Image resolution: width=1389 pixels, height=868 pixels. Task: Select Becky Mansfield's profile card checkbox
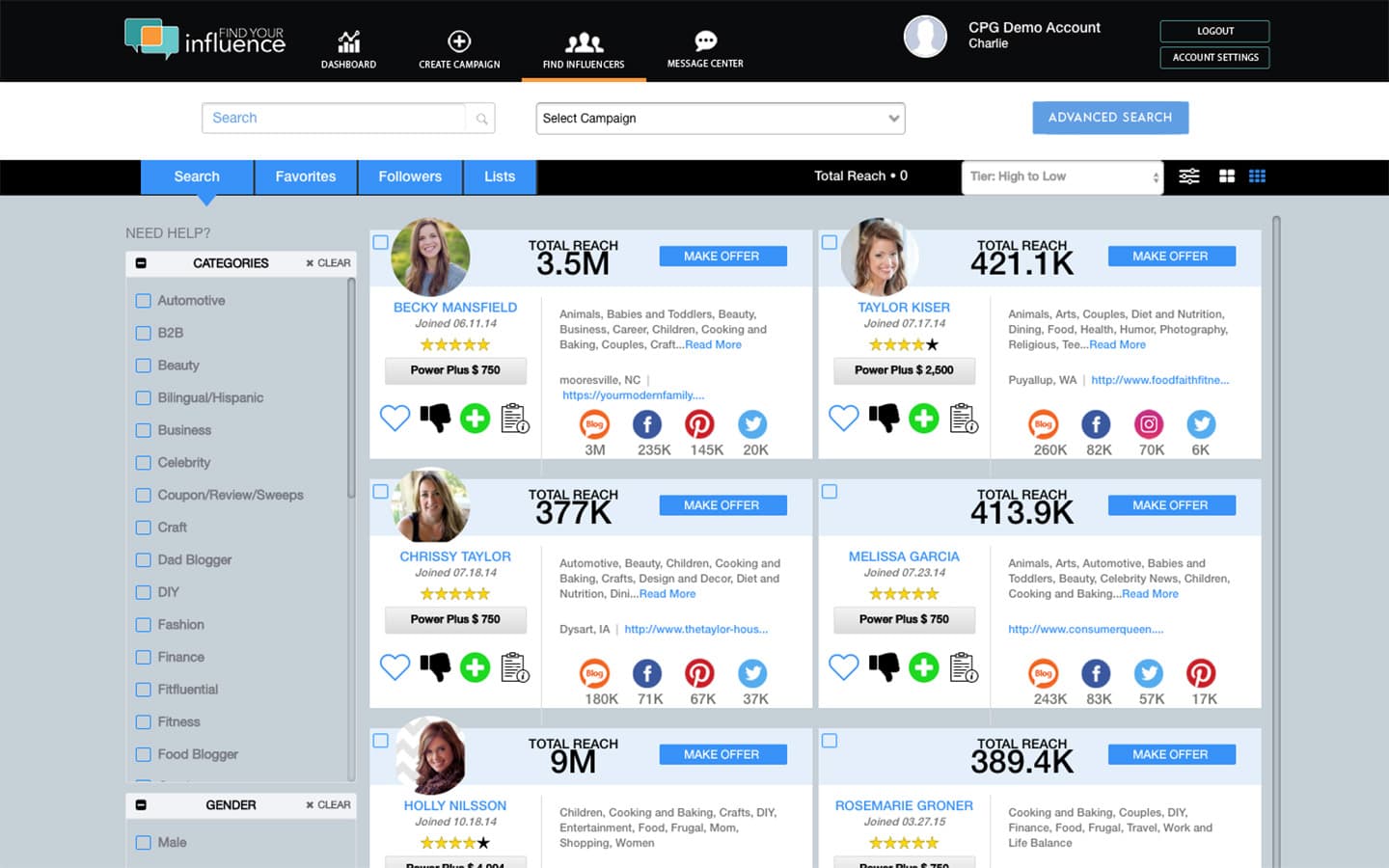click(381, 243)
